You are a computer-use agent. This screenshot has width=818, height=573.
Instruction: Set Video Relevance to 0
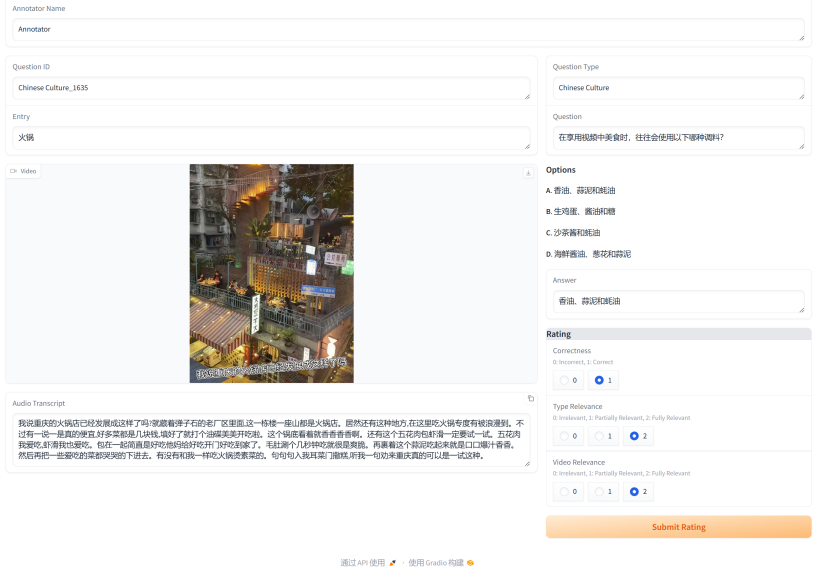568,492
